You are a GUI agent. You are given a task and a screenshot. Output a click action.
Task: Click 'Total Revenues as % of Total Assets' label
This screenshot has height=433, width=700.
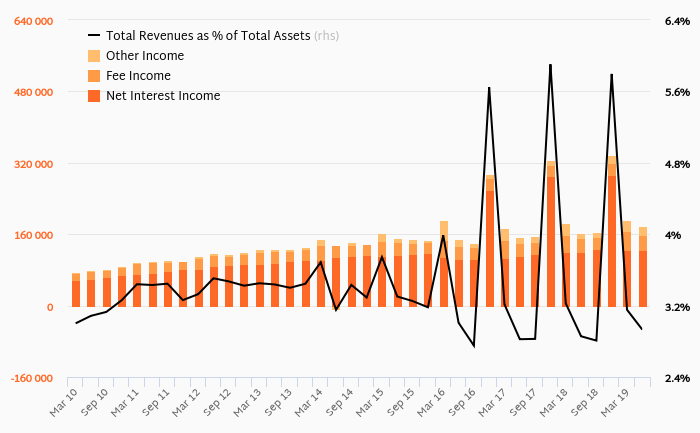[208, 36]
